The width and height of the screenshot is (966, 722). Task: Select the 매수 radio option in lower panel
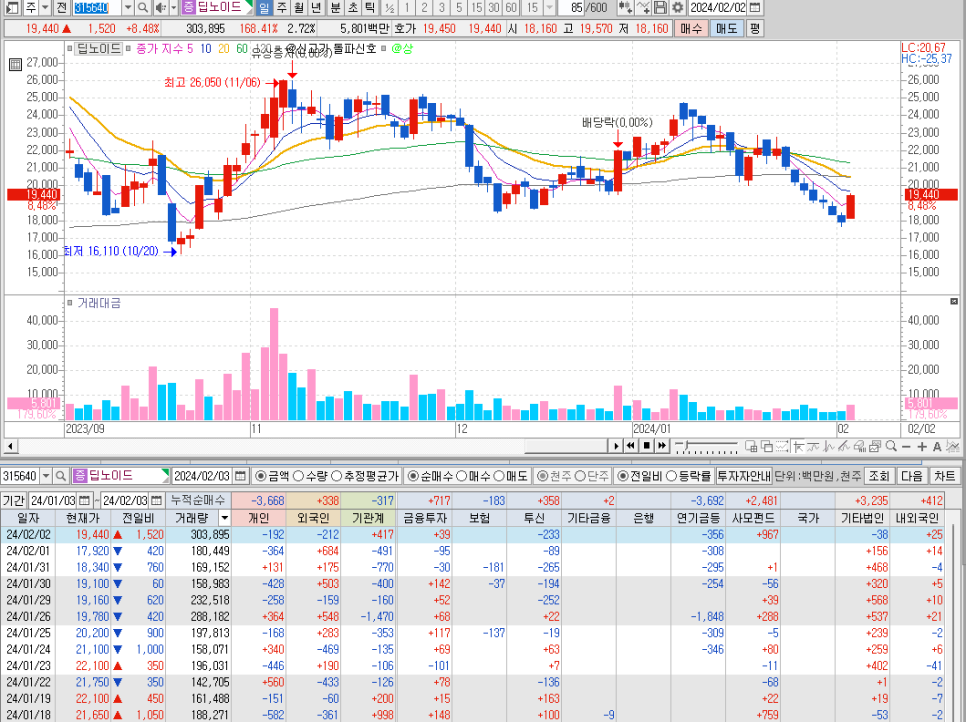tap(461, 476)
